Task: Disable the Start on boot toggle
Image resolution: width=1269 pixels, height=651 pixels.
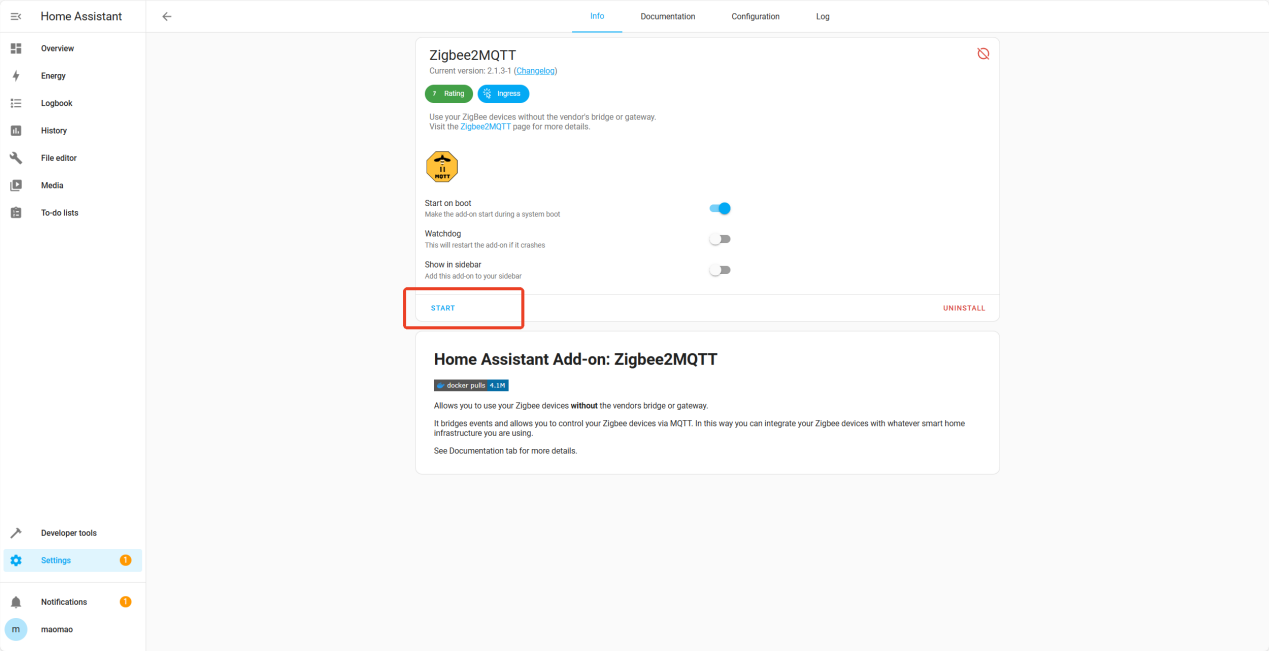Action: point(720,208)
